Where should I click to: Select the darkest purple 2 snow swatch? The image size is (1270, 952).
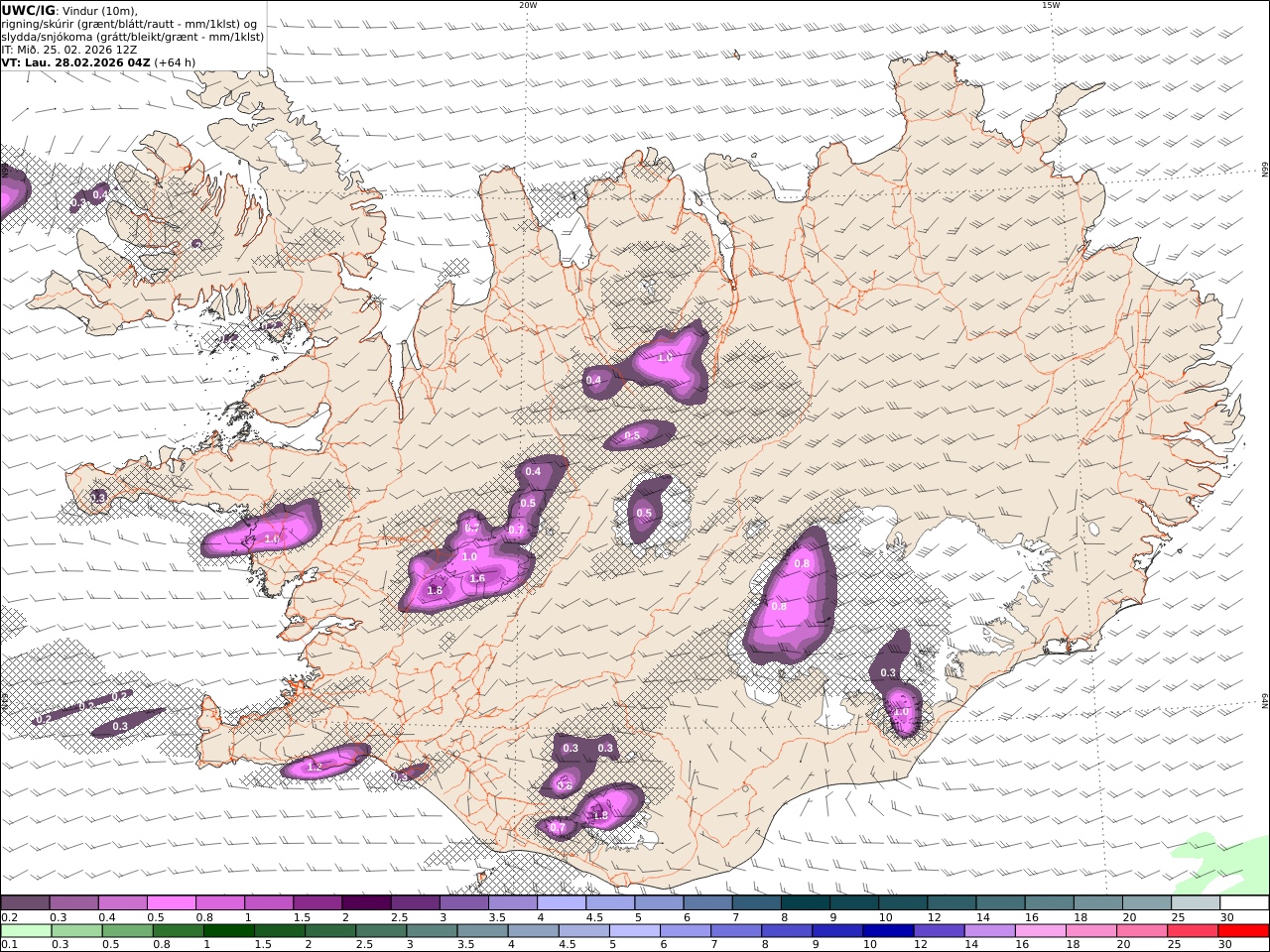pyautogui.click(x=366, y=903)
